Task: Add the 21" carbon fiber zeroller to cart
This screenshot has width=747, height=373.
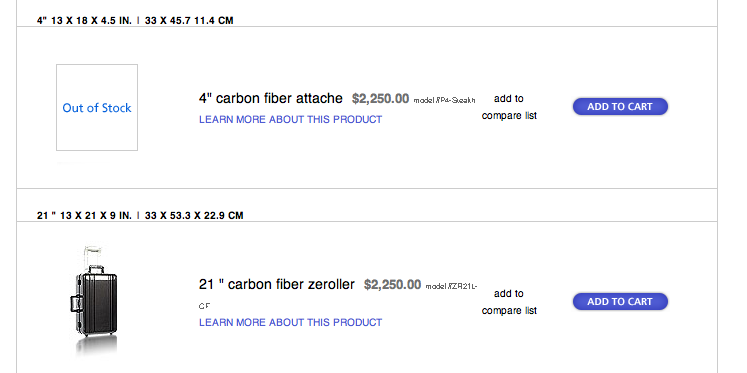Action: point(620,302)
